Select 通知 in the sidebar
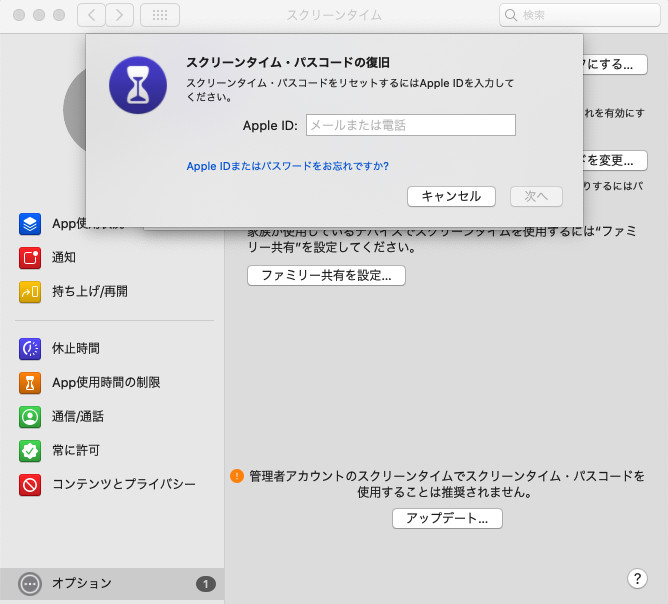The width and height of the screenshot is (668, 604). (x=64, y=258)
